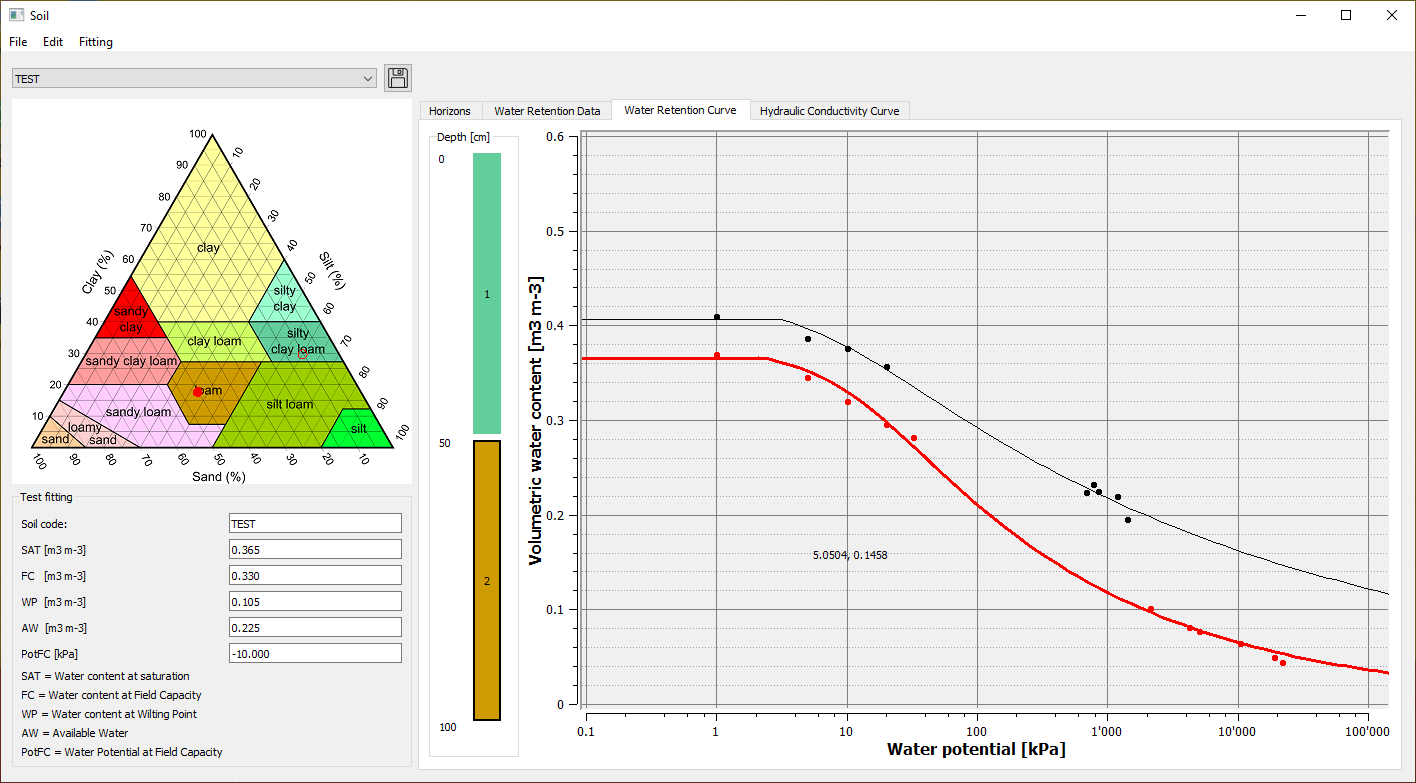Click the loamy sand region label
The height and width of the screenshot is (783, 1416).
tap(93, 433)
